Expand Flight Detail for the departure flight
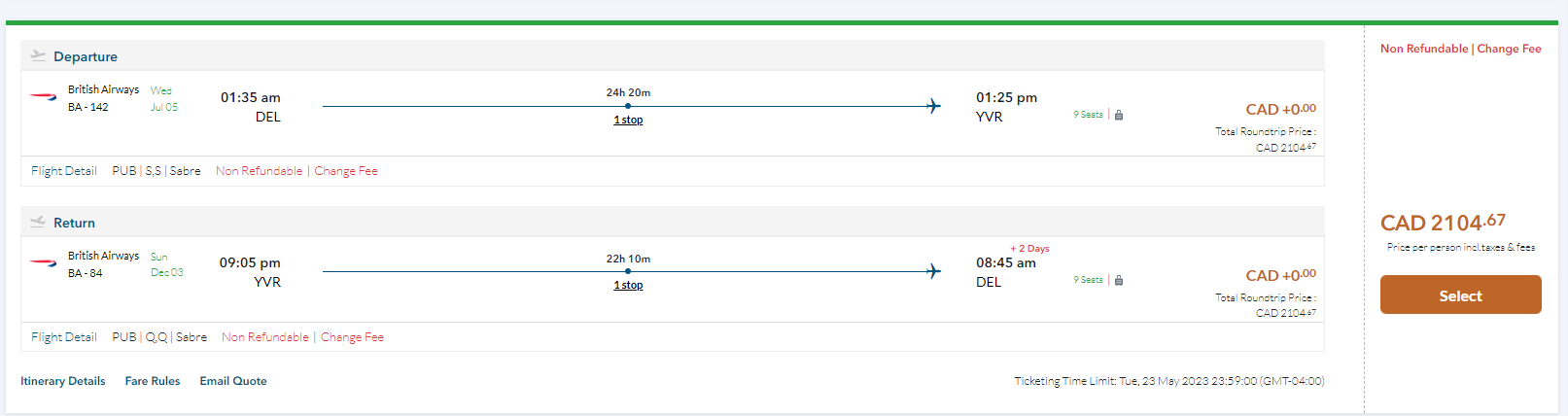 pos(64,171)
